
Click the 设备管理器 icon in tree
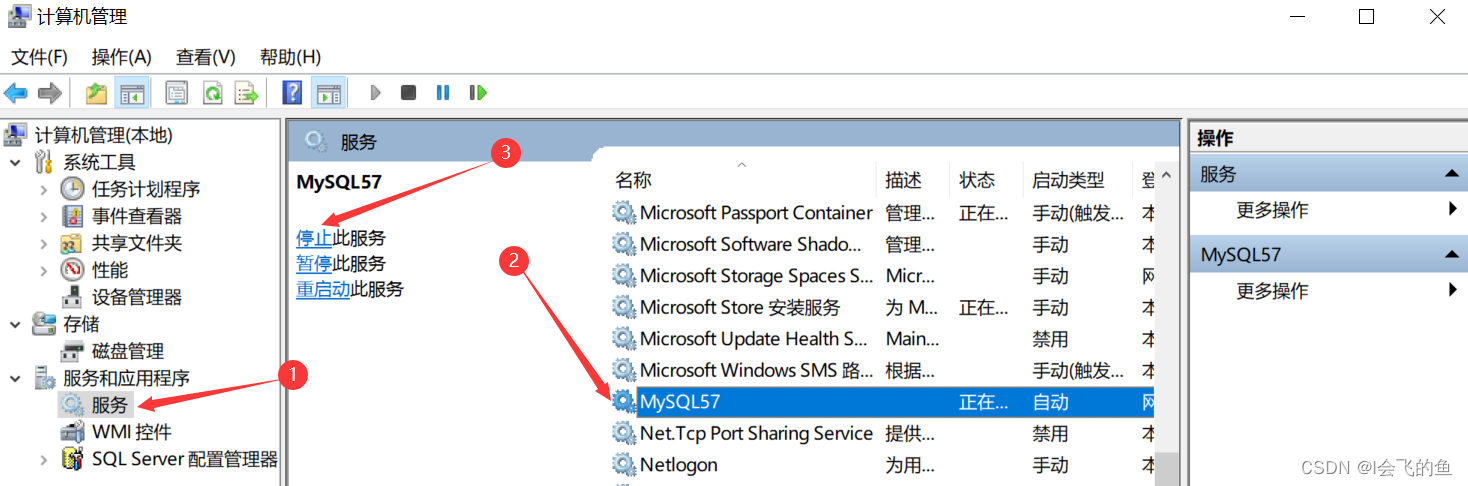click(x=72, y=297)
